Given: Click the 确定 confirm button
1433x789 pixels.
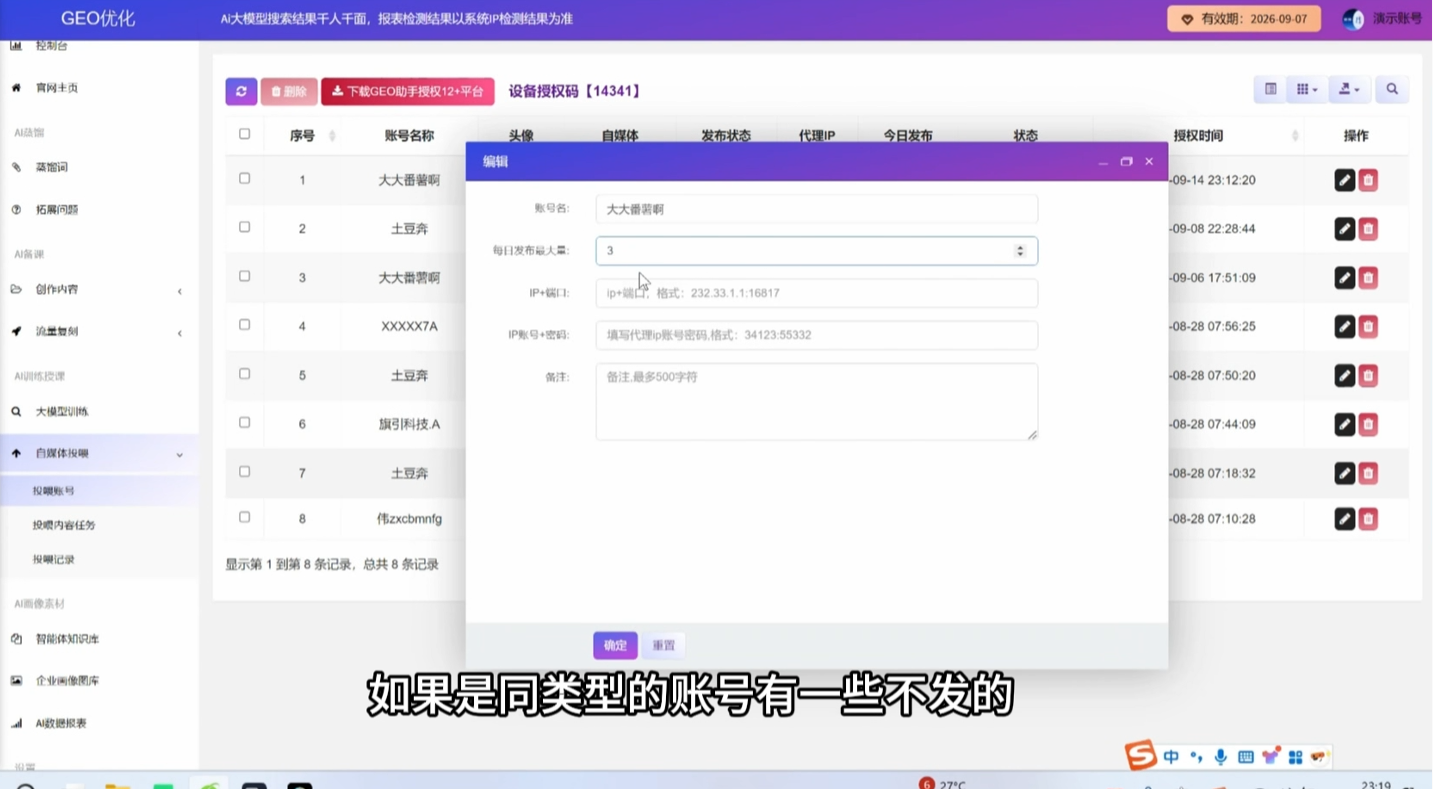Looking at the screenshot, I should [615, 645].
